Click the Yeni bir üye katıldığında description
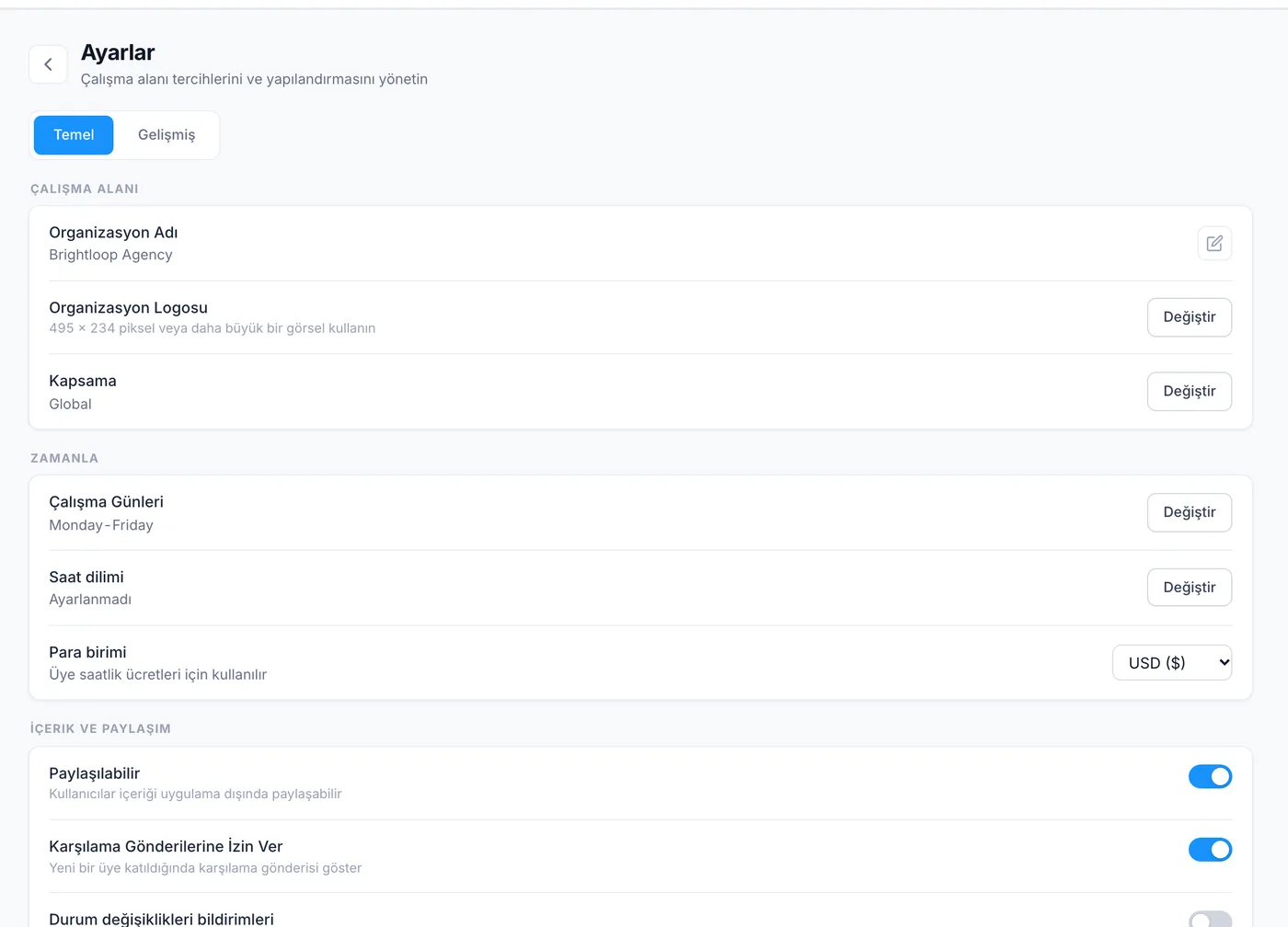1288x927 pixels. 205,868
